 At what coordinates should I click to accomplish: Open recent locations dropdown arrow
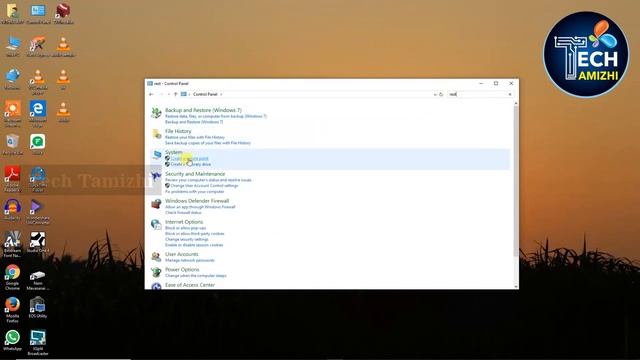(x=169, y=94)
